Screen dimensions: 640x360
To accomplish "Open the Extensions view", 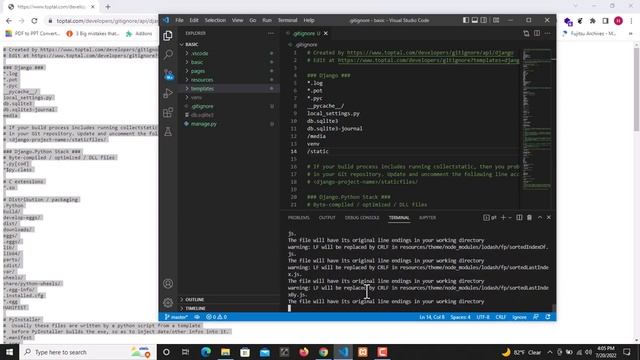I will pos(168,112).
